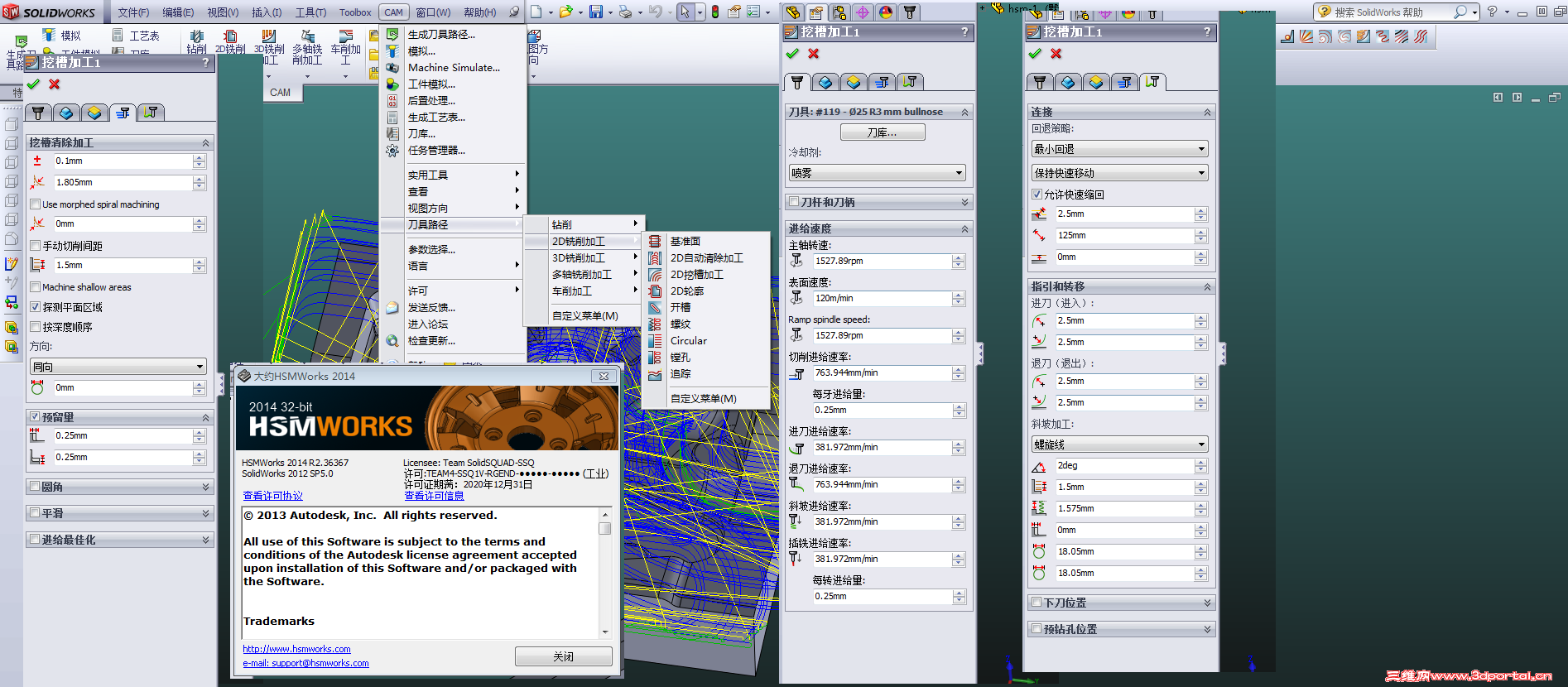Image resolution: width=1568 pixels, height=687 pixels.
Task: Click the Print icon in top toolbar
Action: [x=626, y=12]
